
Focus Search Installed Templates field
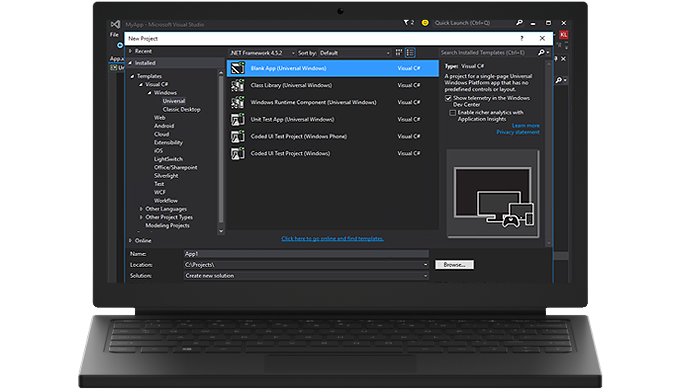pyautogui.click(x=488, y=52)
